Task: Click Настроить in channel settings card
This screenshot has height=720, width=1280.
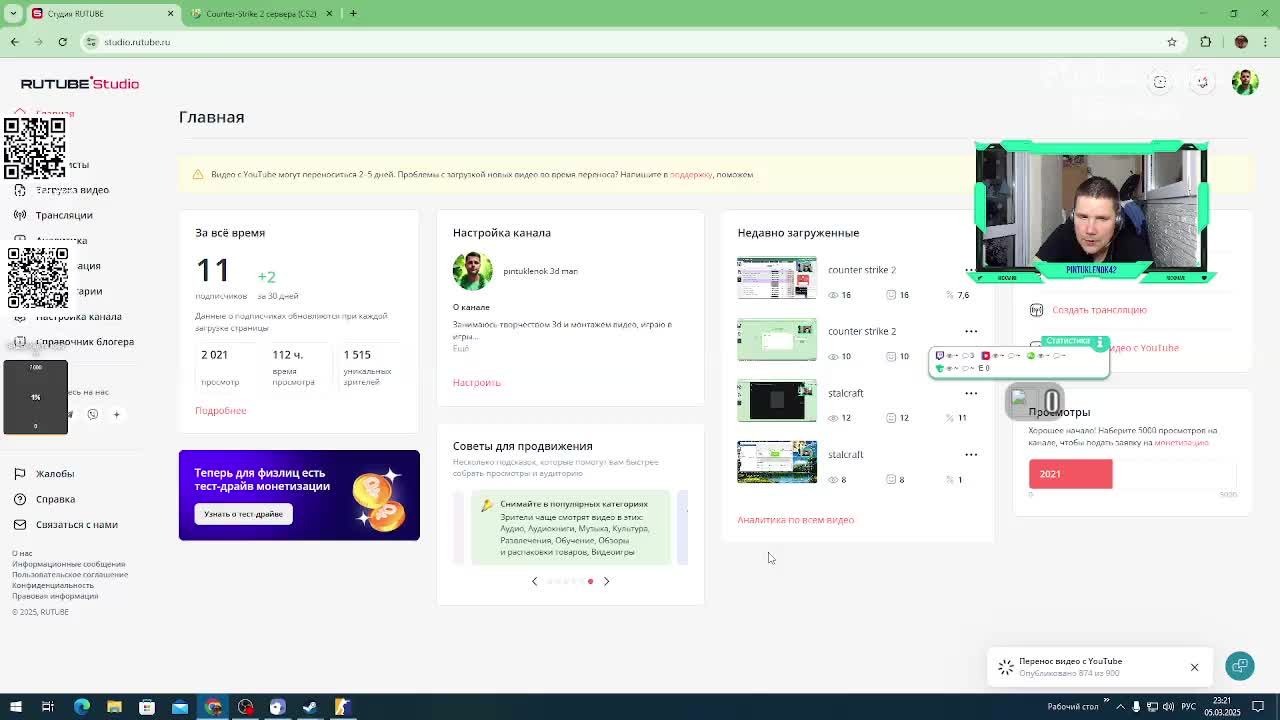Action: click(x=476, y=383)
